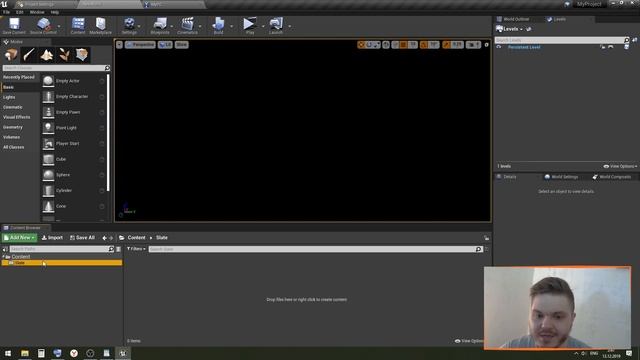640x360 pixels.
Task: Switch to the World Outliner tab
Action: [516, 19]
